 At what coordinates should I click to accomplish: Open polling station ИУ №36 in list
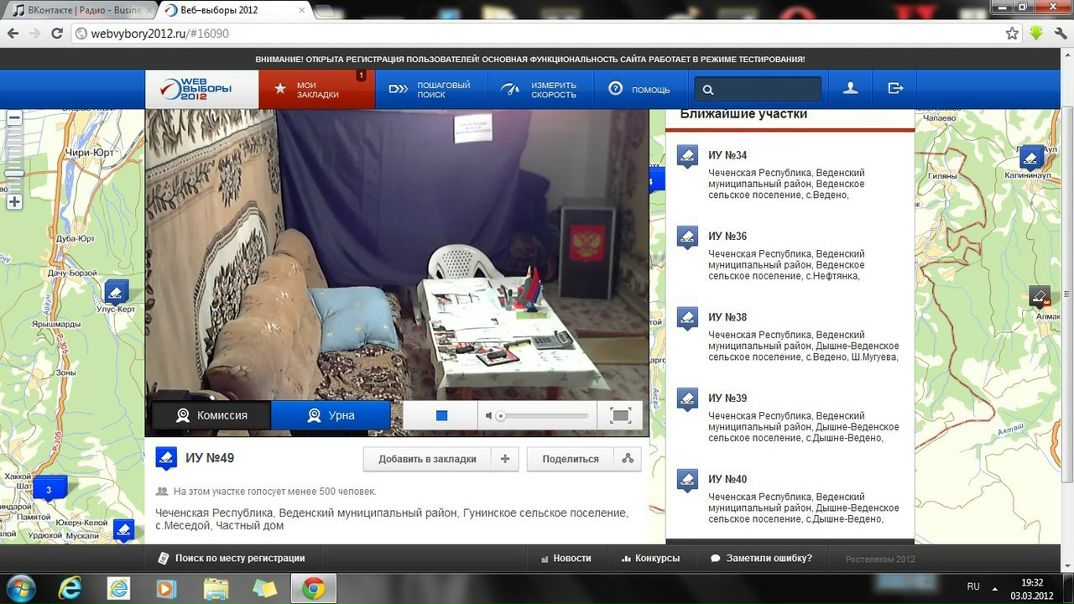pyautogui.click(x=727, y=237)
